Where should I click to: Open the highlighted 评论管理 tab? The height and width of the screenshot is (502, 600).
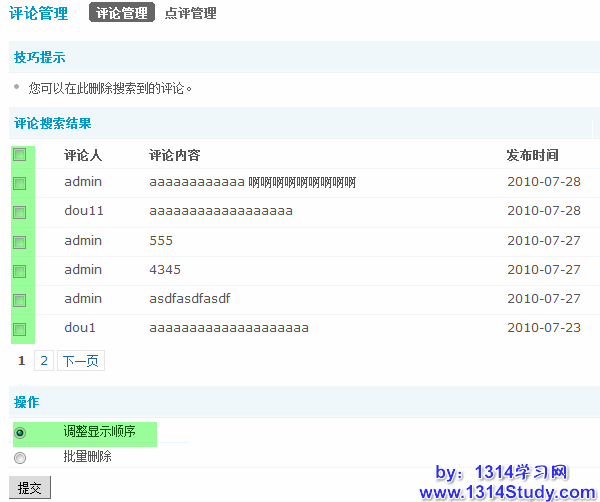point(121,14)
